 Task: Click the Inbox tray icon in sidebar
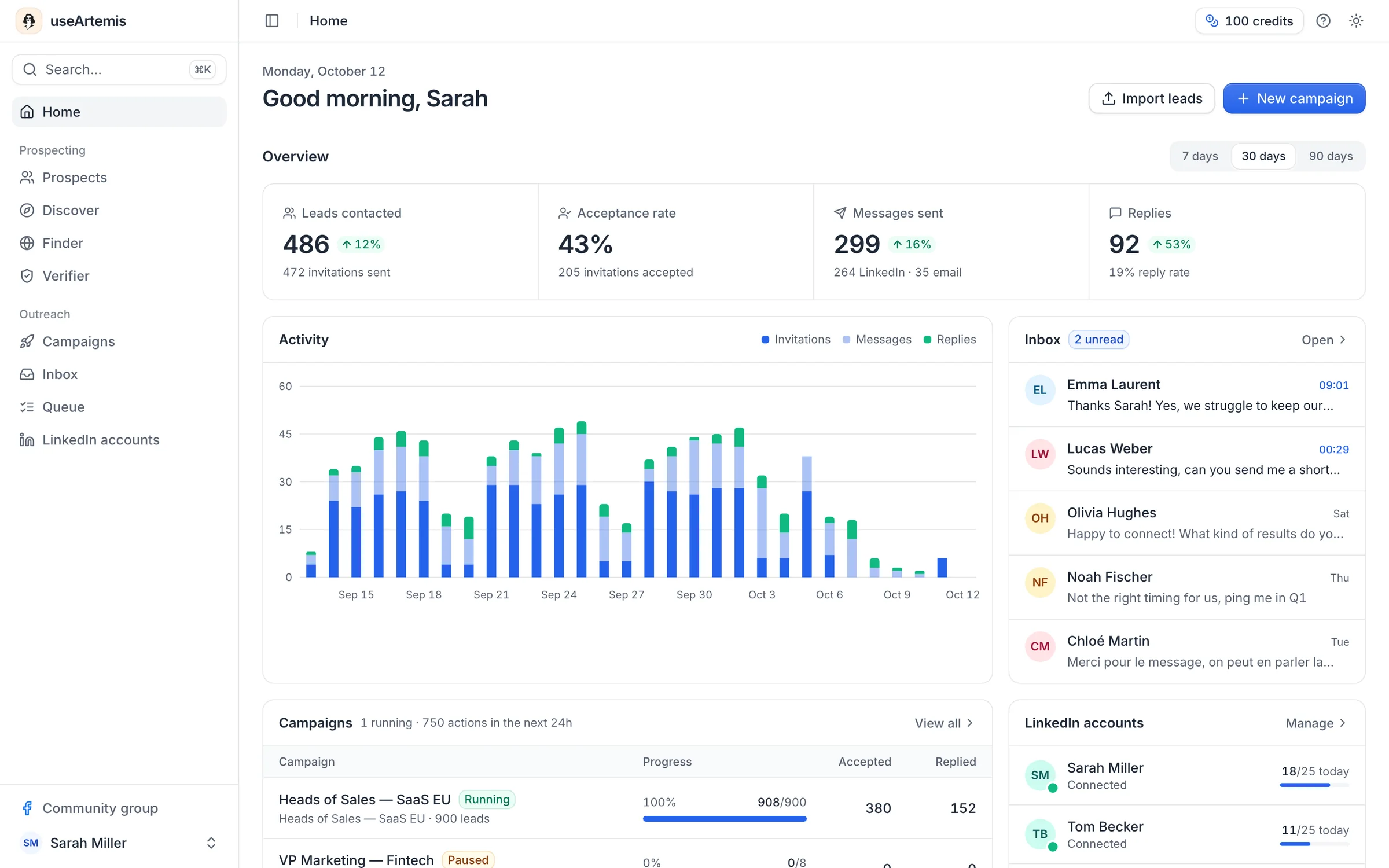click(x=27, y=374)
